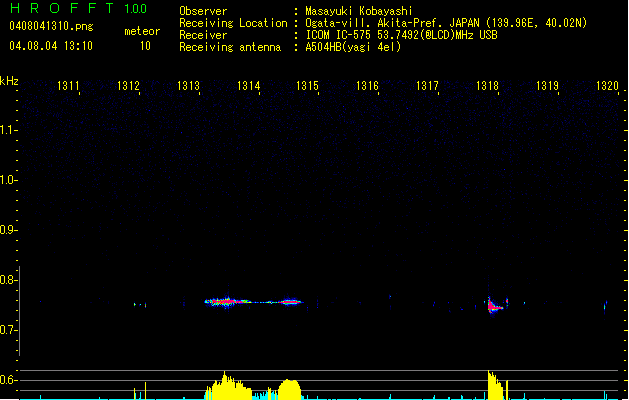Click the small echo near 1320

605,307
